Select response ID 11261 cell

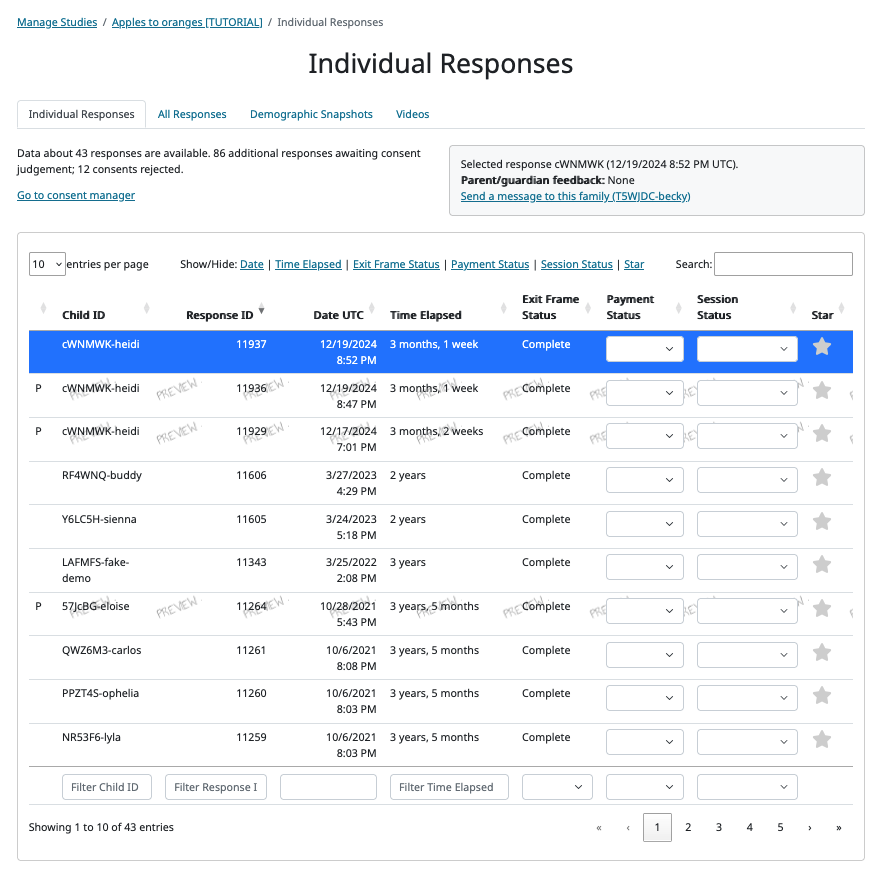pos(251,650)
